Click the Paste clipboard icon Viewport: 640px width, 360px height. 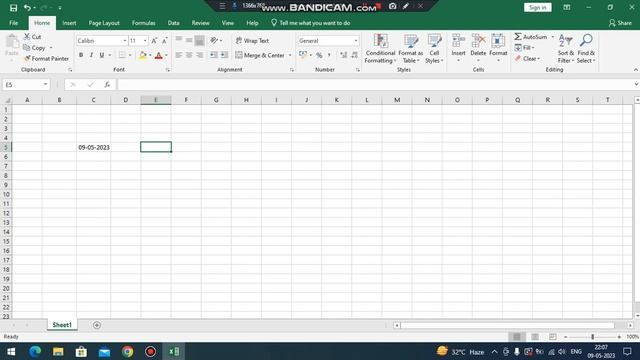(x=12, y=41)
